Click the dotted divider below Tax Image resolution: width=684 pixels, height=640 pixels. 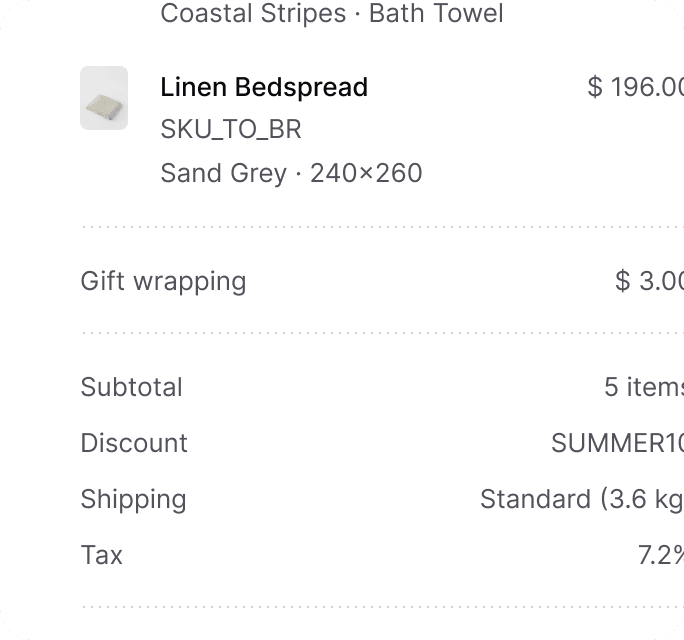[382, 607]
